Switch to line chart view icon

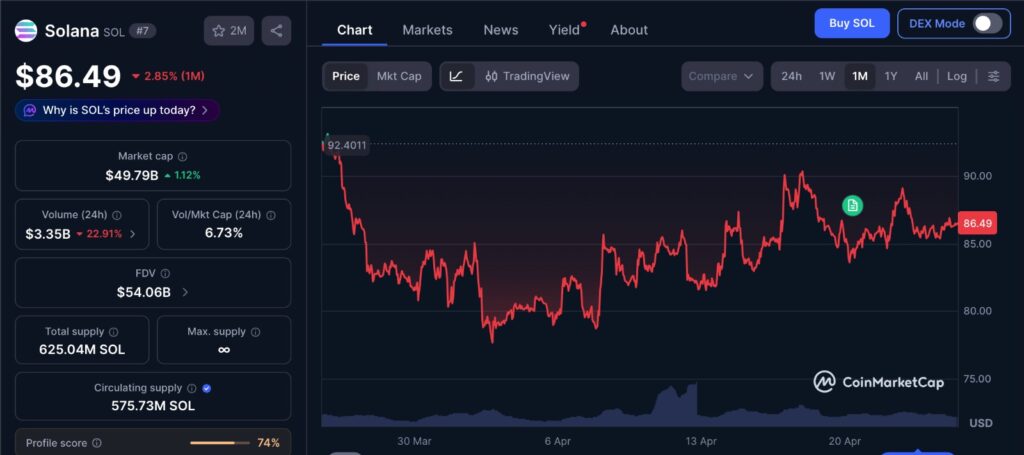(456, 76)
